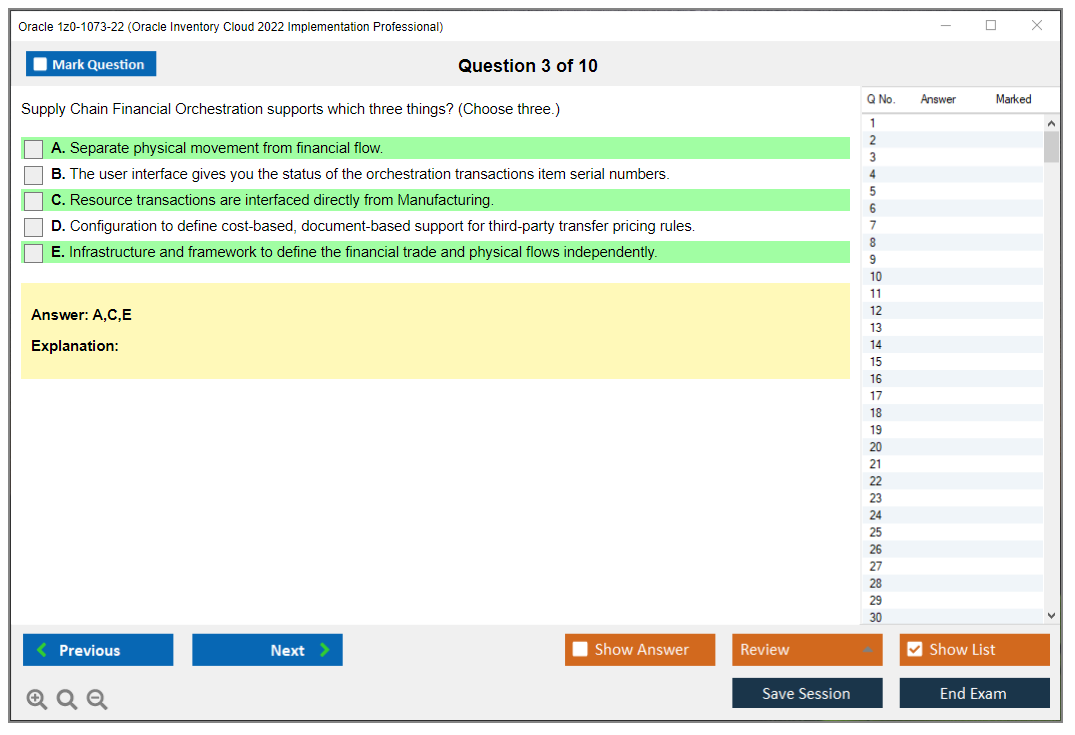Check the Mark Question checkbox
The height and width of the screenshot is (735, 1075).
click(x=40, y=63)
